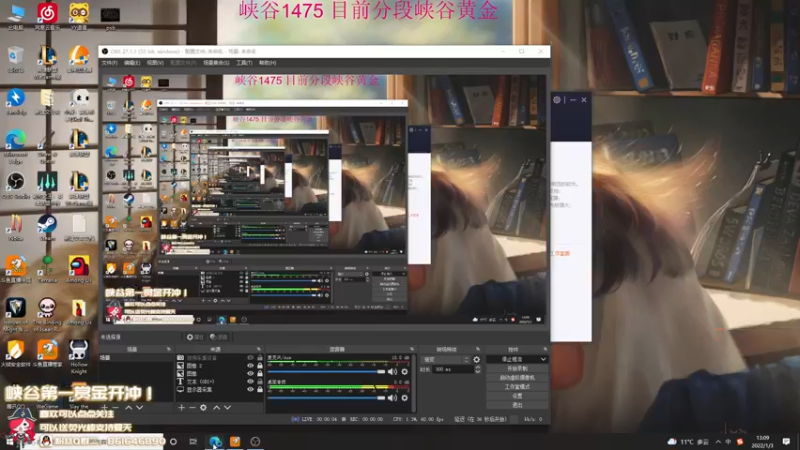Adjust transition duration 300 ms stepper arrows
The width and height of the screenshot is (800, 450).
tap(478, 369)
